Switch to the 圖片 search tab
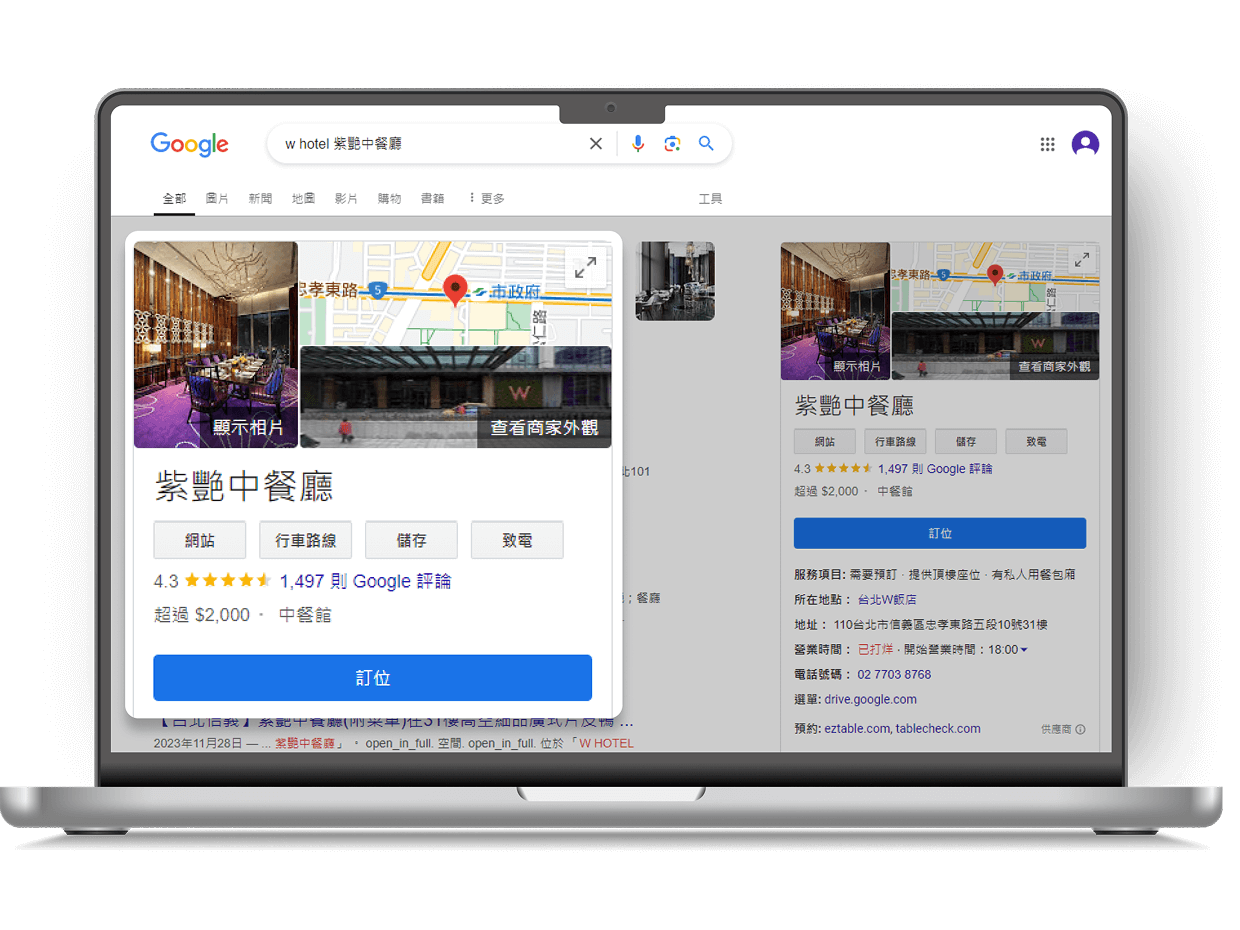Image resolution: width=1240 pixels, height=930 pixels. click(x=217, y=197)
